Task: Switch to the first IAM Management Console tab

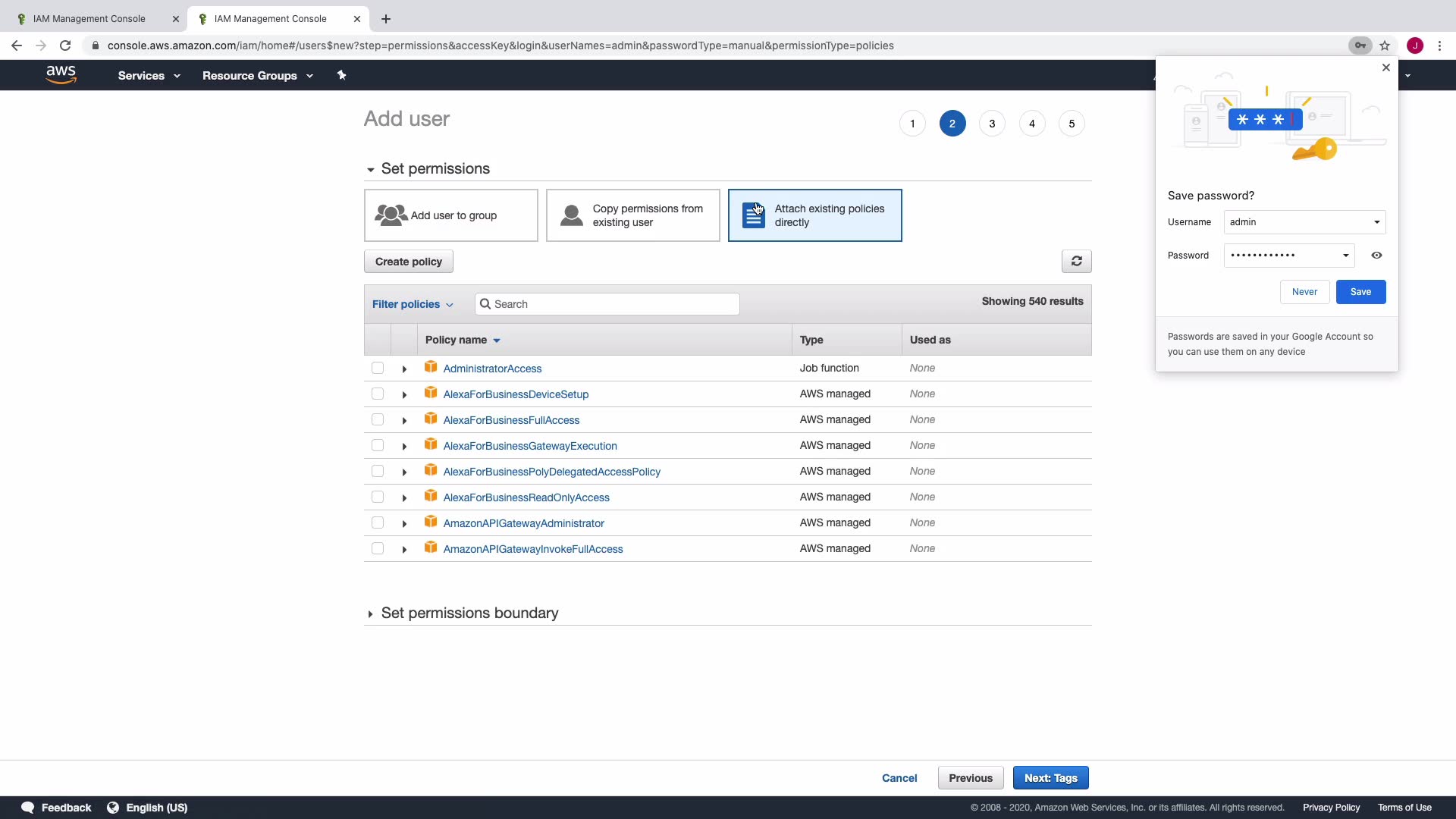Action: coord(89,19)
